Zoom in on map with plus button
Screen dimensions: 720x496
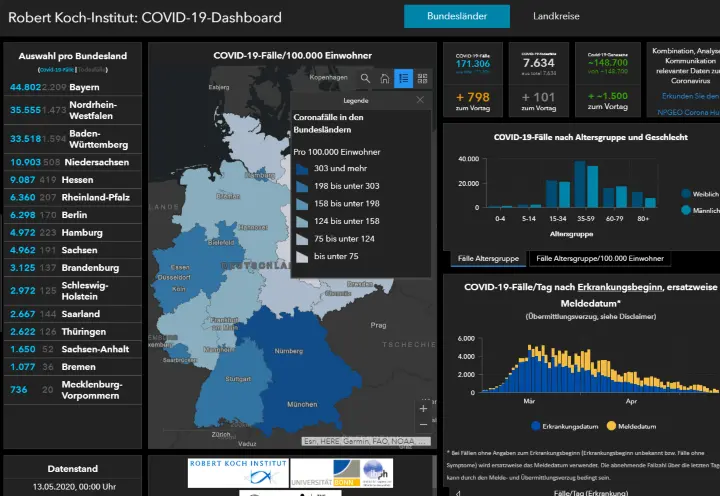tap(424, 408)
